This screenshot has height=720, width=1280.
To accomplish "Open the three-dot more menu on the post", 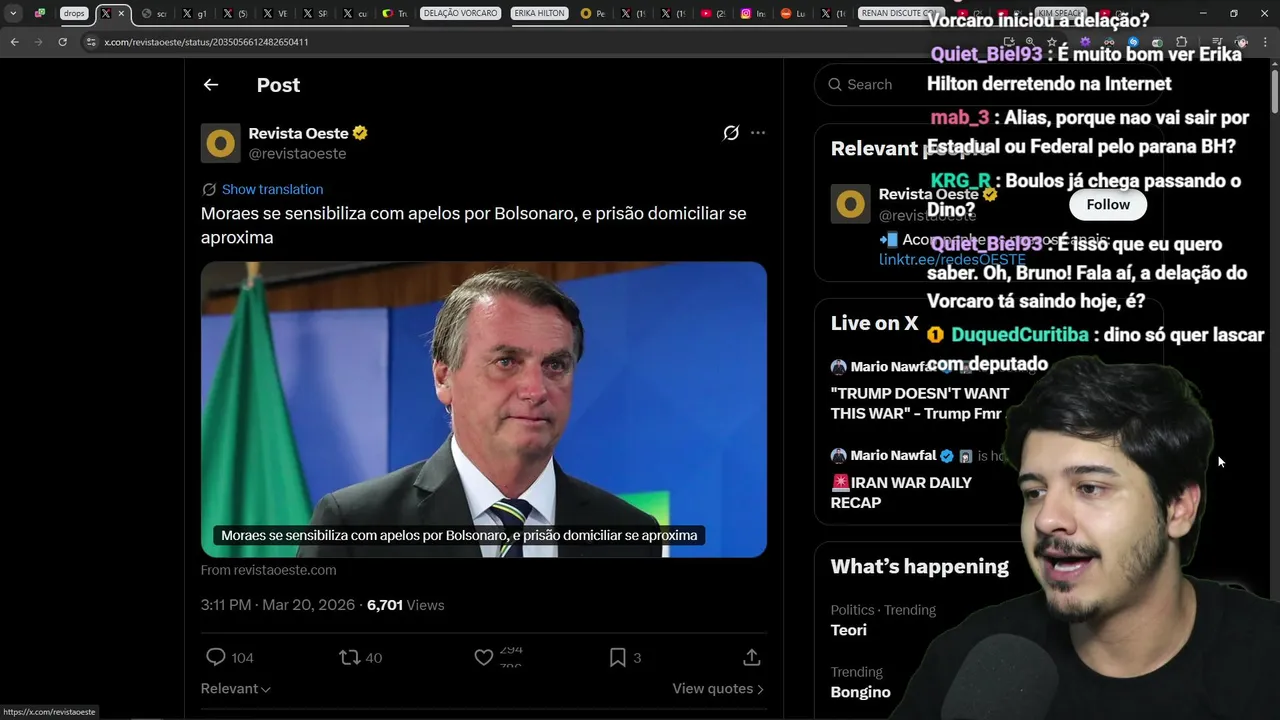I will [x=758, y=133].
